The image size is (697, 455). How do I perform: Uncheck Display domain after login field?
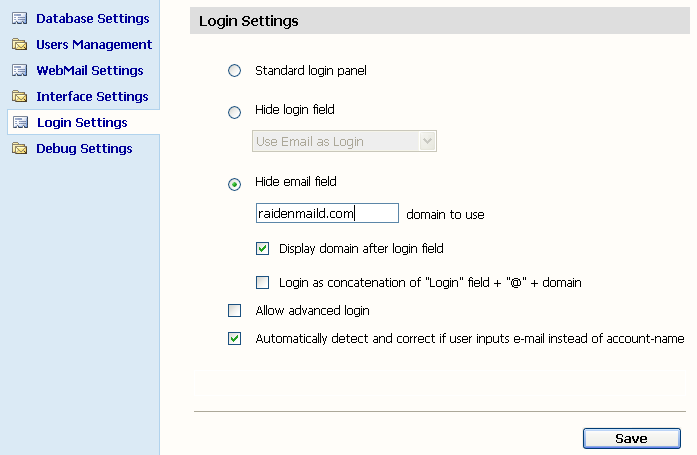pyautogui.click(x=263, y=249)
